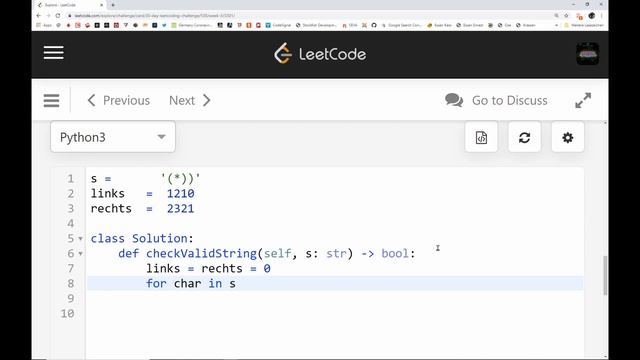
Task: Open the Python3 language dropdown
Action: [113, 137]
